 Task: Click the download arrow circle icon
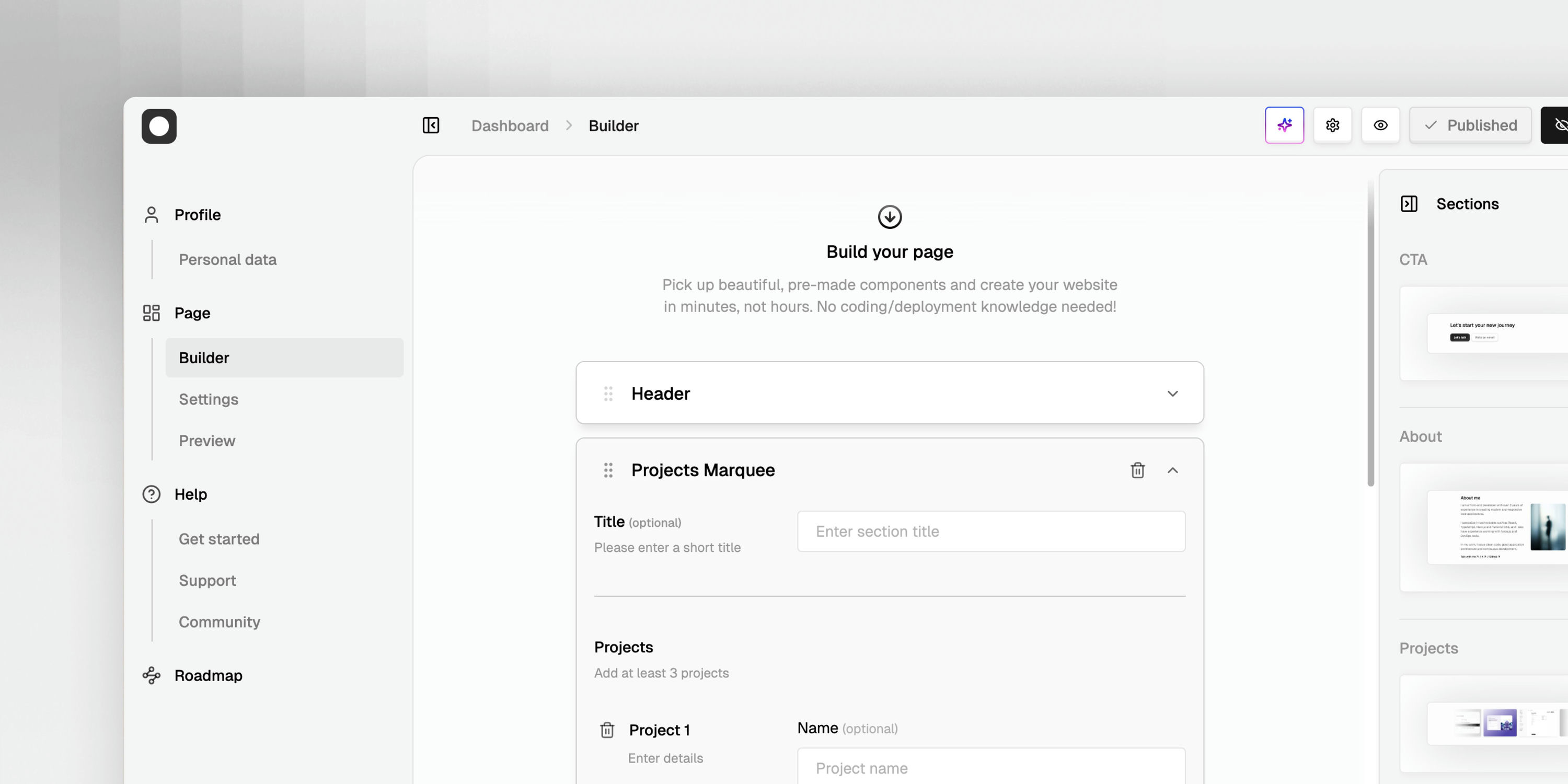tap(889, 217)
